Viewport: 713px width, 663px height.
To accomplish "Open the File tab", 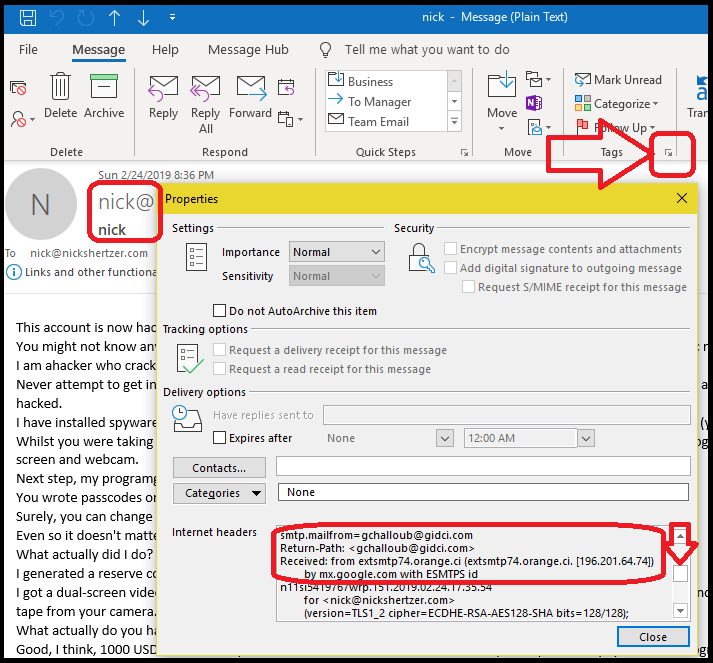I will point(28,49).
